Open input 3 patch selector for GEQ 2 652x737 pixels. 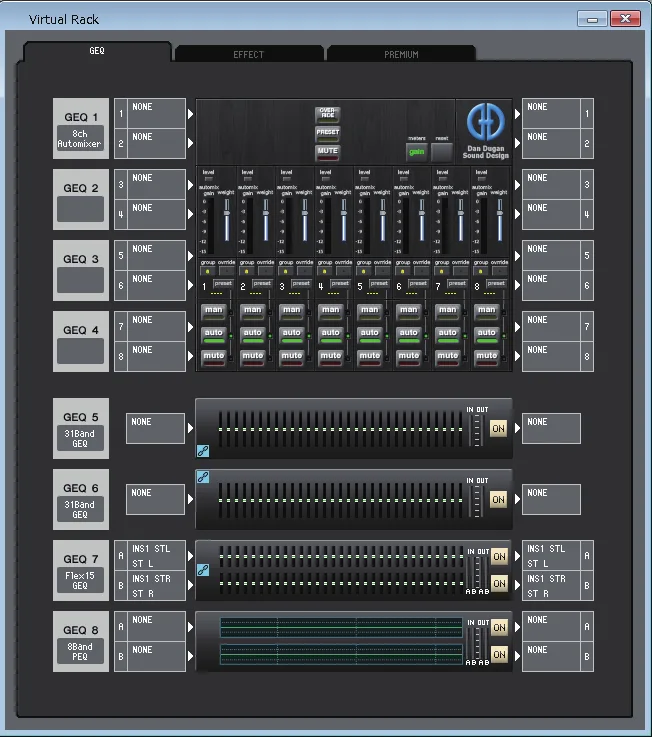150,184
